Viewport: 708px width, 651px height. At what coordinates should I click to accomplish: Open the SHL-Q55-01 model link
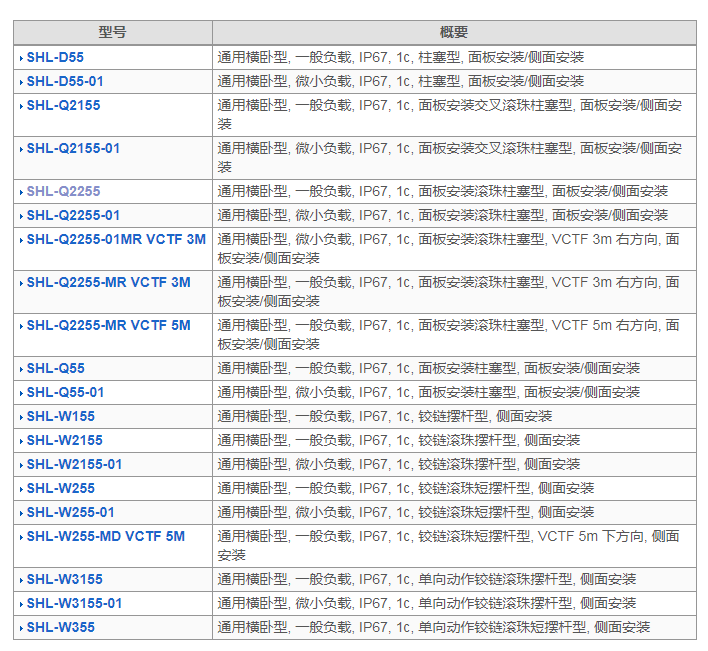(x=65, y=392)
